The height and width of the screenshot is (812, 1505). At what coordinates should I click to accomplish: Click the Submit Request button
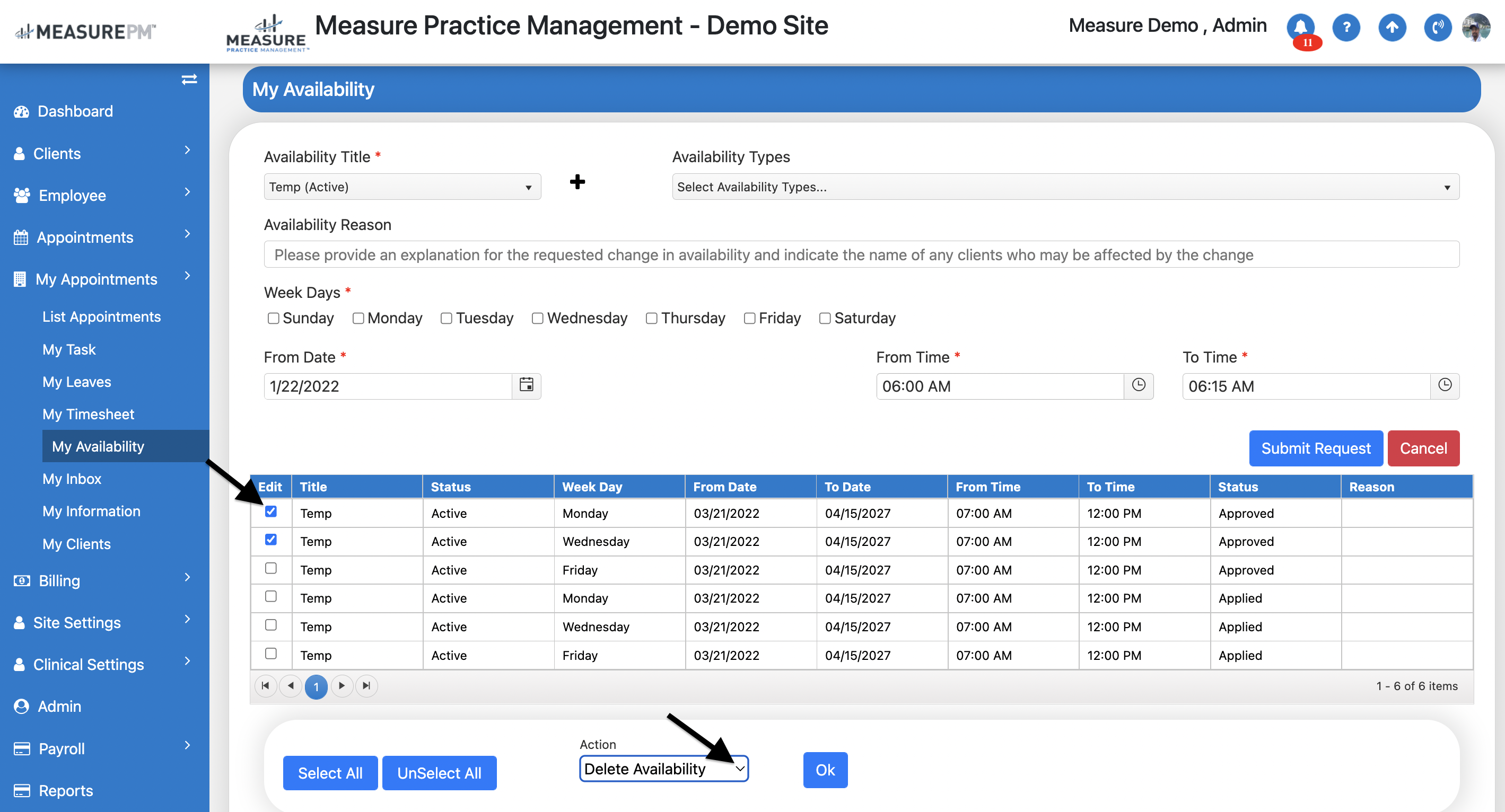tap(1315, 448)
